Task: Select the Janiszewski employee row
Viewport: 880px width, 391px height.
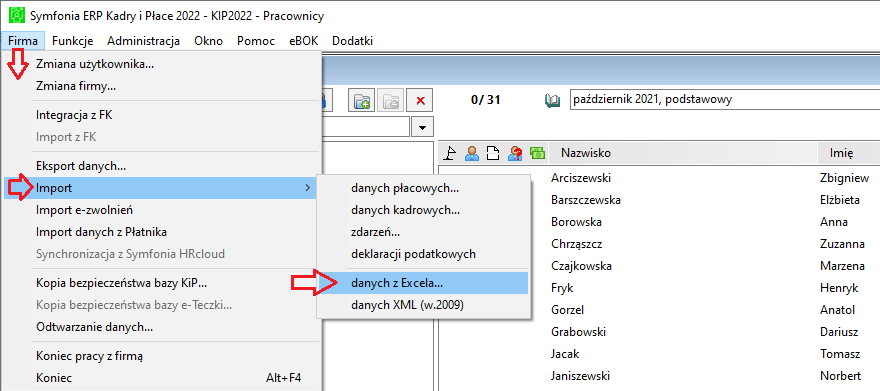Action: tap(659, 376)
